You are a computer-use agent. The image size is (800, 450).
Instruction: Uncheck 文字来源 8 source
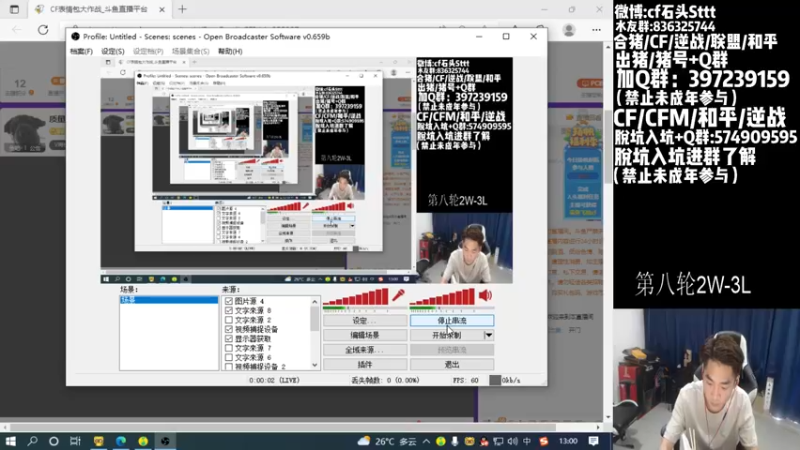point(229,310)
